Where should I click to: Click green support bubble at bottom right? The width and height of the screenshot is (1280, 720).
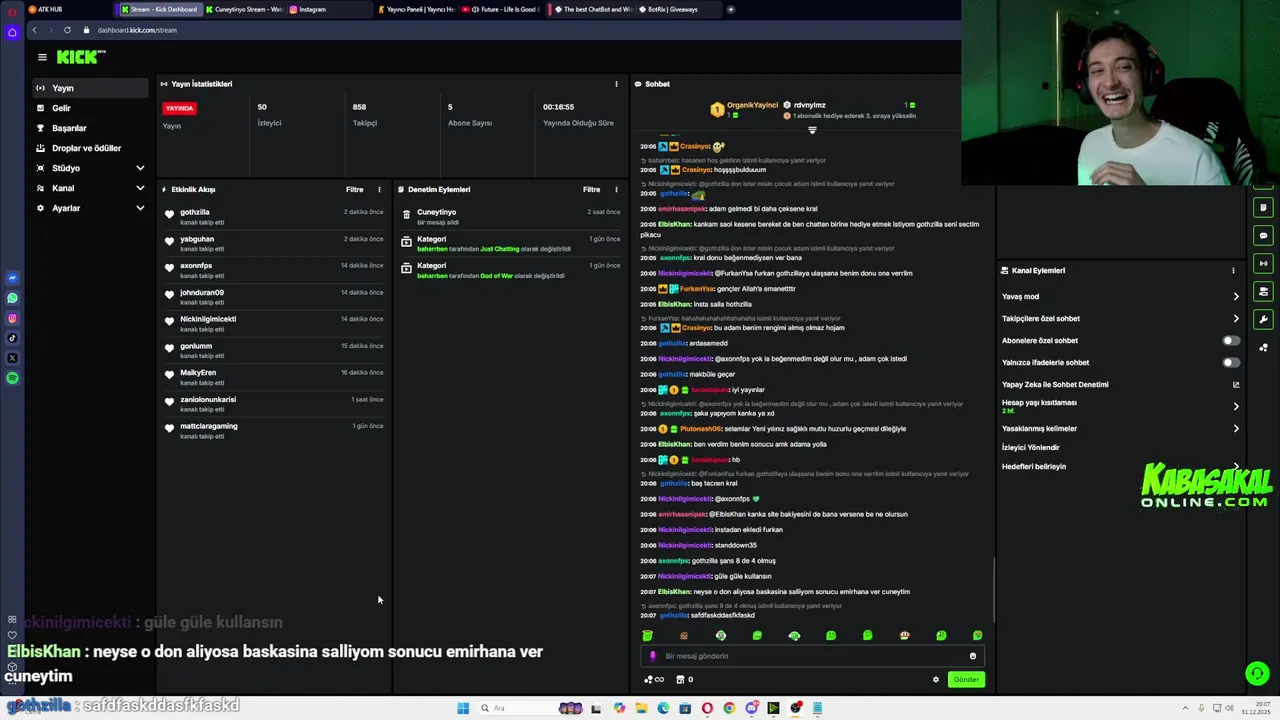(1257, 673)
